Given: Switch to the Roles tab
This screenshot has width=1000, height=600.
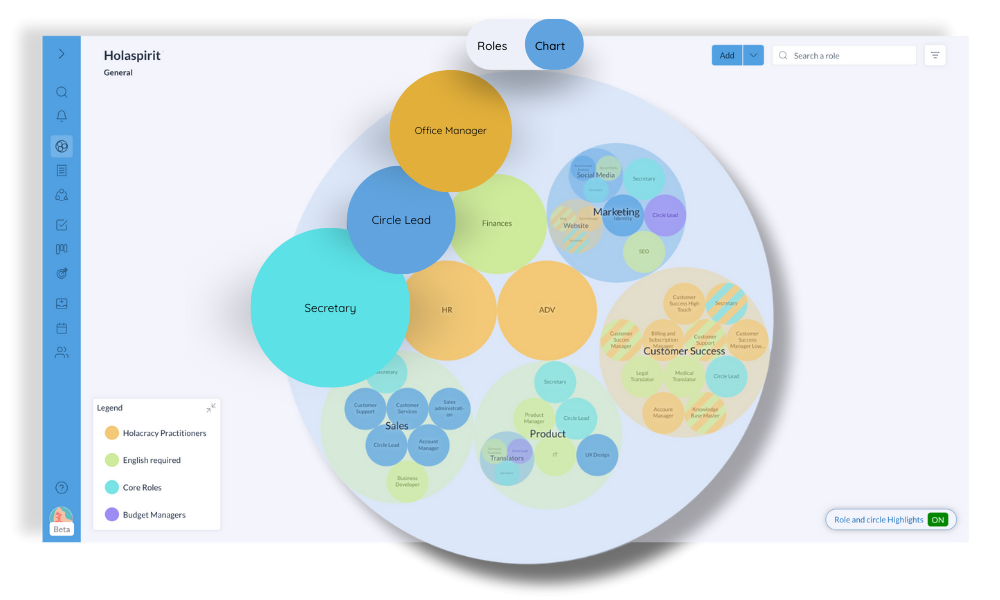Looking at the screenshot, I should 492,46.
